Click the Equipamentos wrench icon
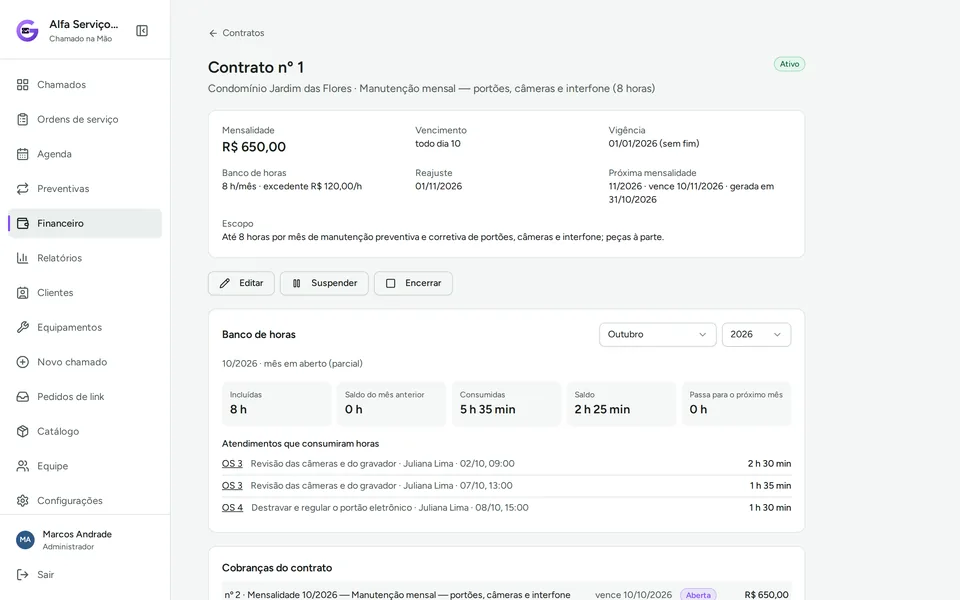960x600 pixels. tap(23, 328)
